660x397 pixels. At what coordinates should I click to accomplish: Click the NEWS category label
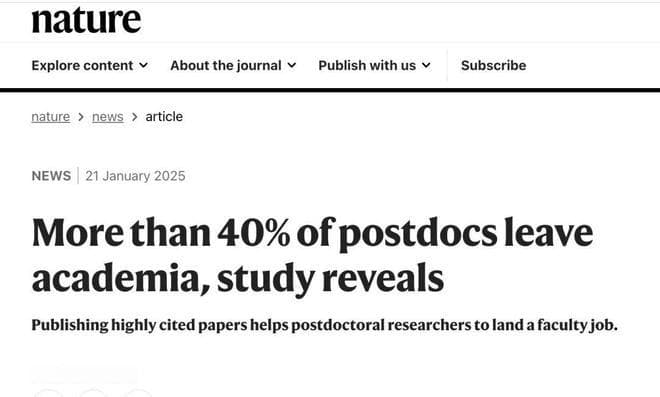(x=51, y=176)
